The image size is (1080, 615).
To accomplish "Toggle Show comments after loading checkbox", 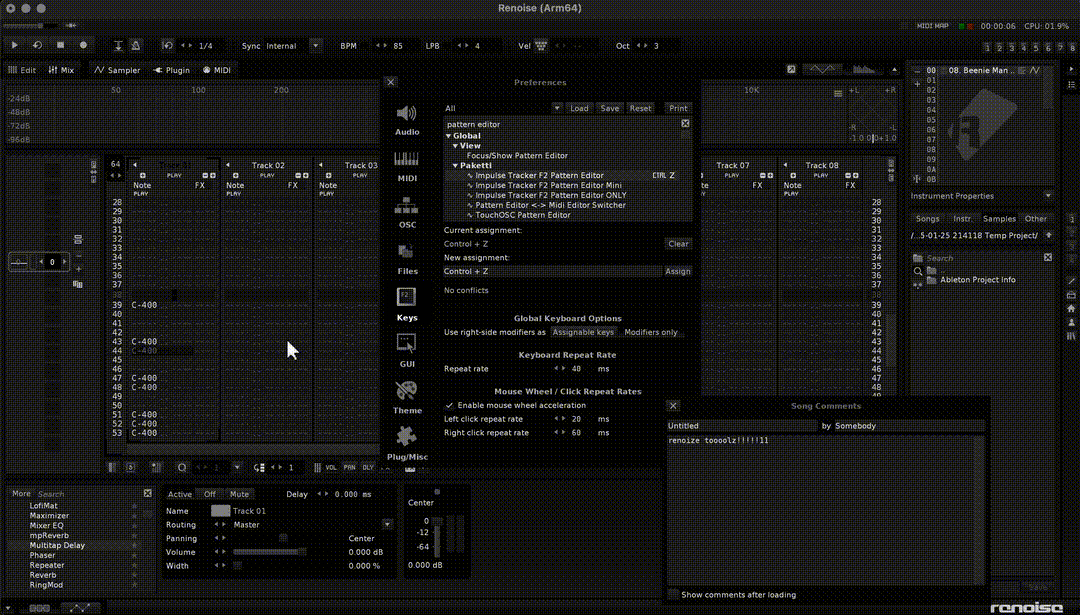I will pyautogui.click(x=673, y=595).
